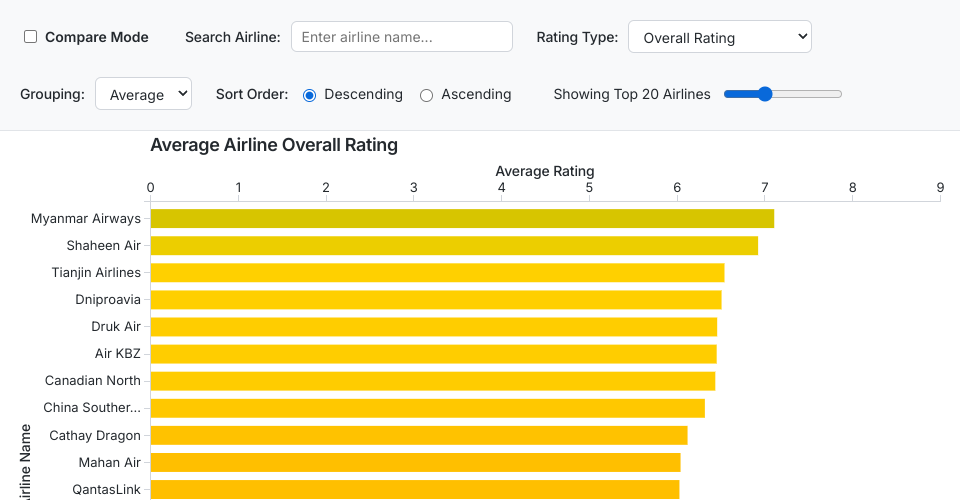This screenshot has height=500, width=960.
Task: Click the Cathay Dragon bar
Action: coord(418,435)
